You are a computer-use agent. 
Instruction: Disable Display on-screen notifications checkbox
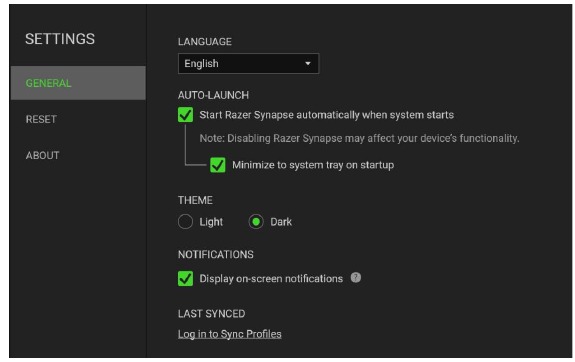point(185,278)
